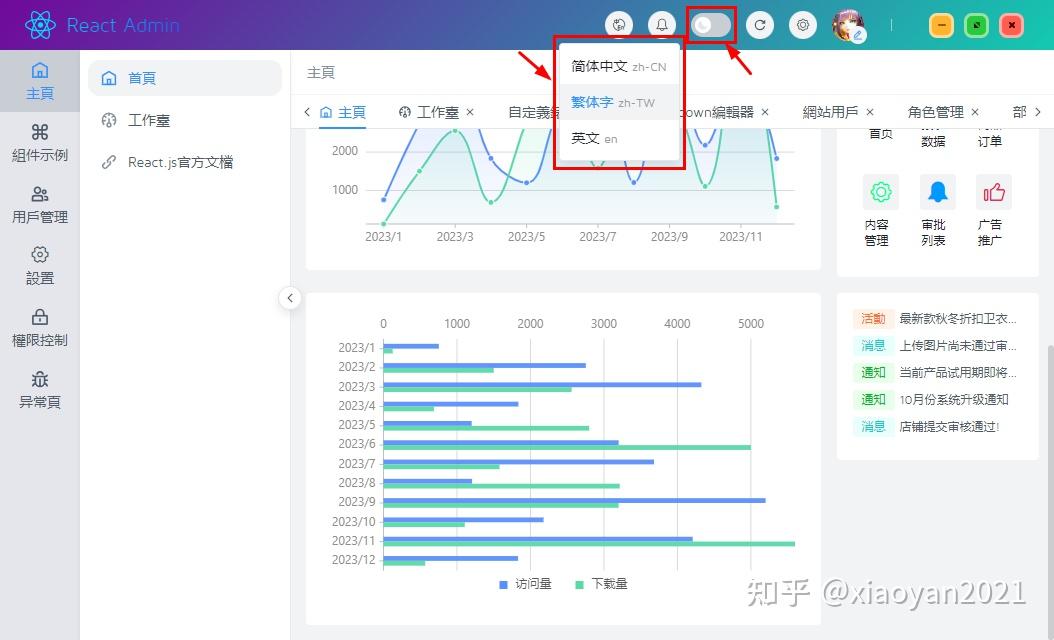Open 主頁 section in left sidebar
Viewport: 1054px width, 640px height.
pos(40,81)
